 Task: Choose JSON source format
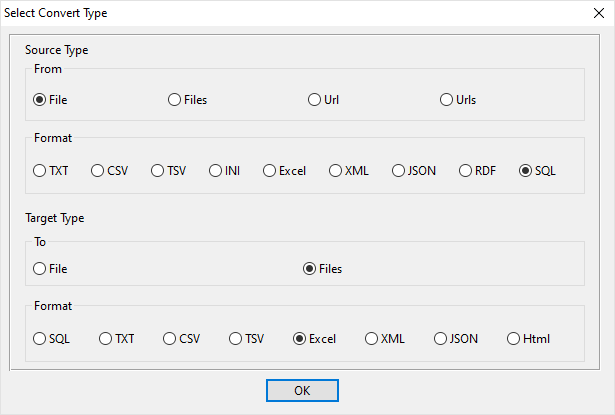click(398, 171)
